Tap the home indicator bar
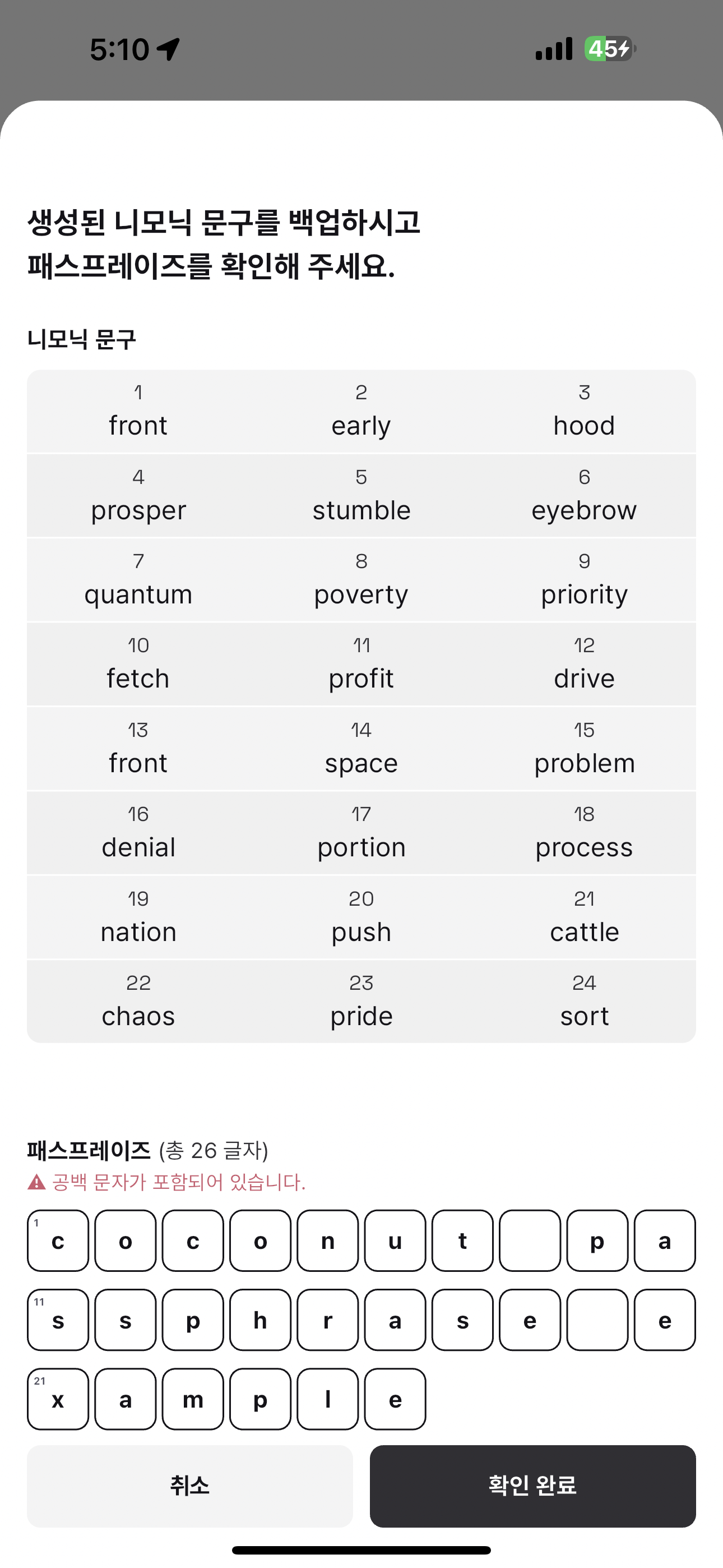This screenshot has width=723, height=1568. [361, 1549]
